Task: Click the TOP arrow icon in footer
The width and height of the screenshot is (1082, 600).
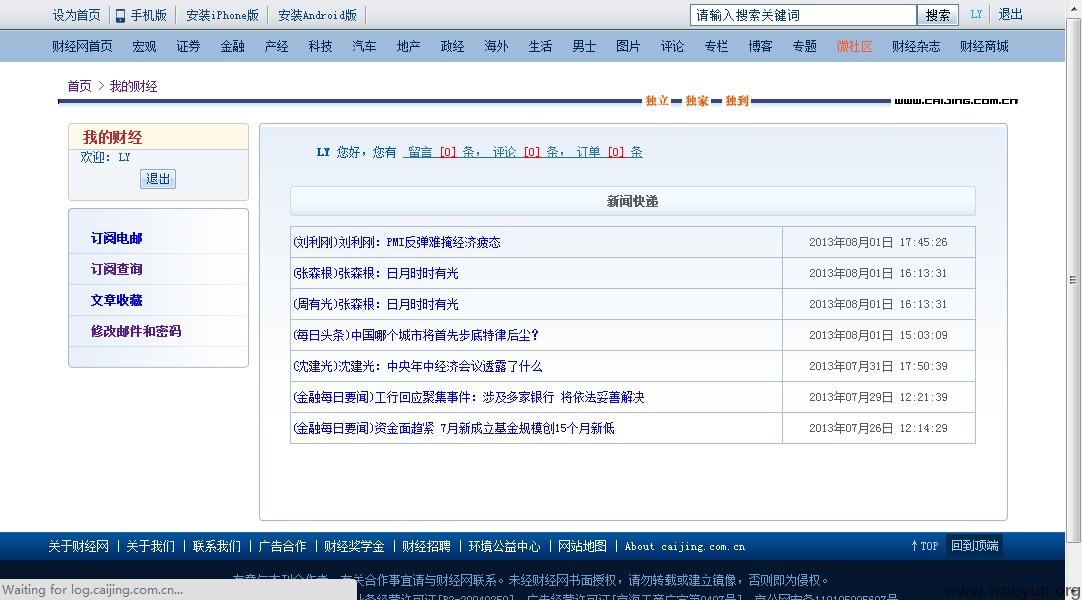Action: click(914, 546)
